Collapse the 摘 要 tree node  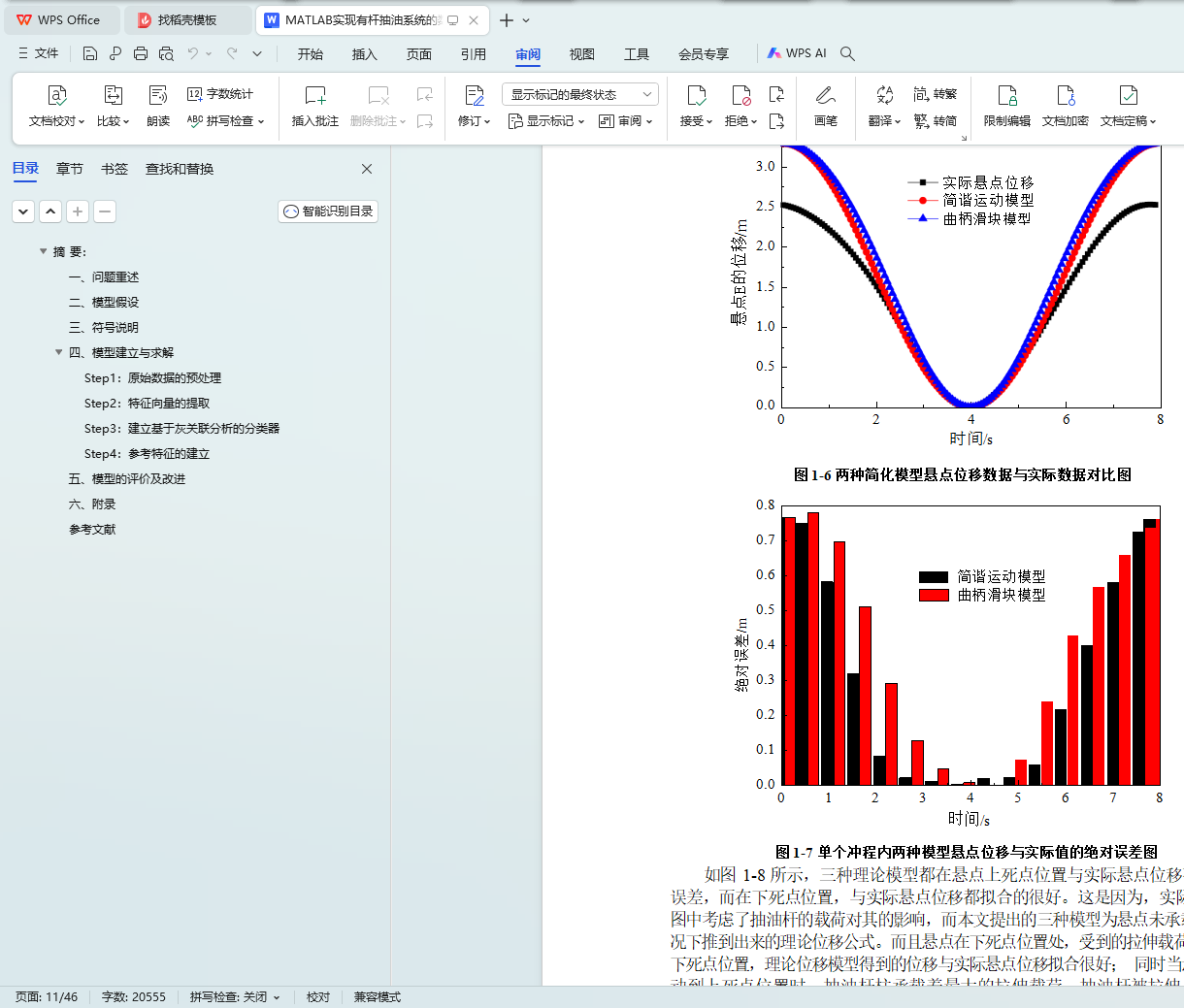point(43,251)
